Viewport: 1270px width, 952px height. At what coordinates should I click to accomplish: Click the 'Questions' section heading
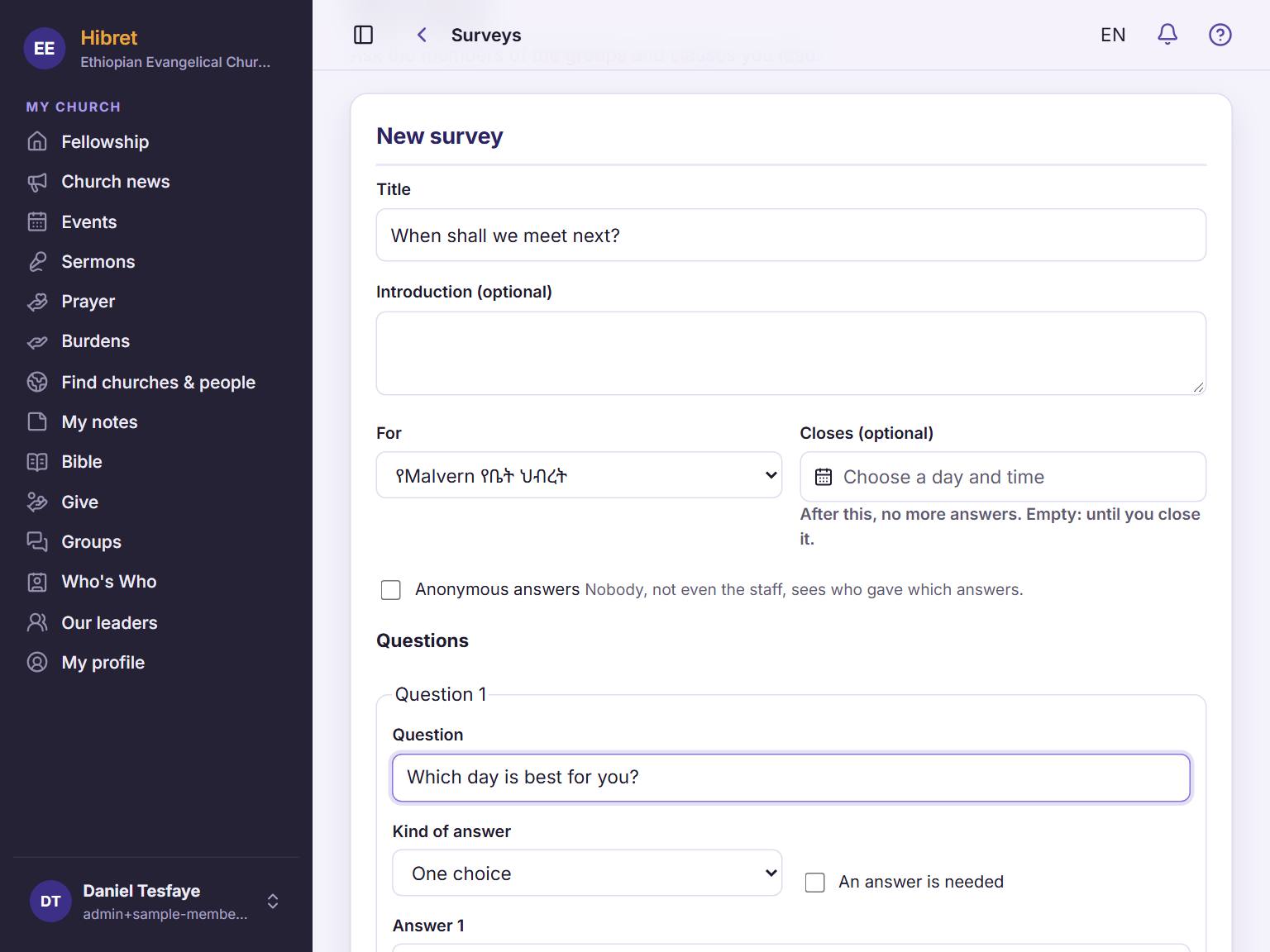[423, 640]
